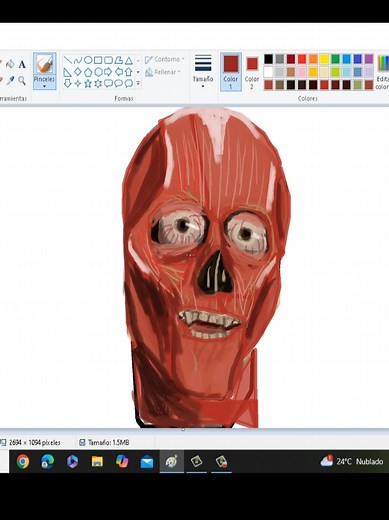This screenshot has height=520, width=389.
Task: Choose the Diamond shape
Action: [78, 72]
